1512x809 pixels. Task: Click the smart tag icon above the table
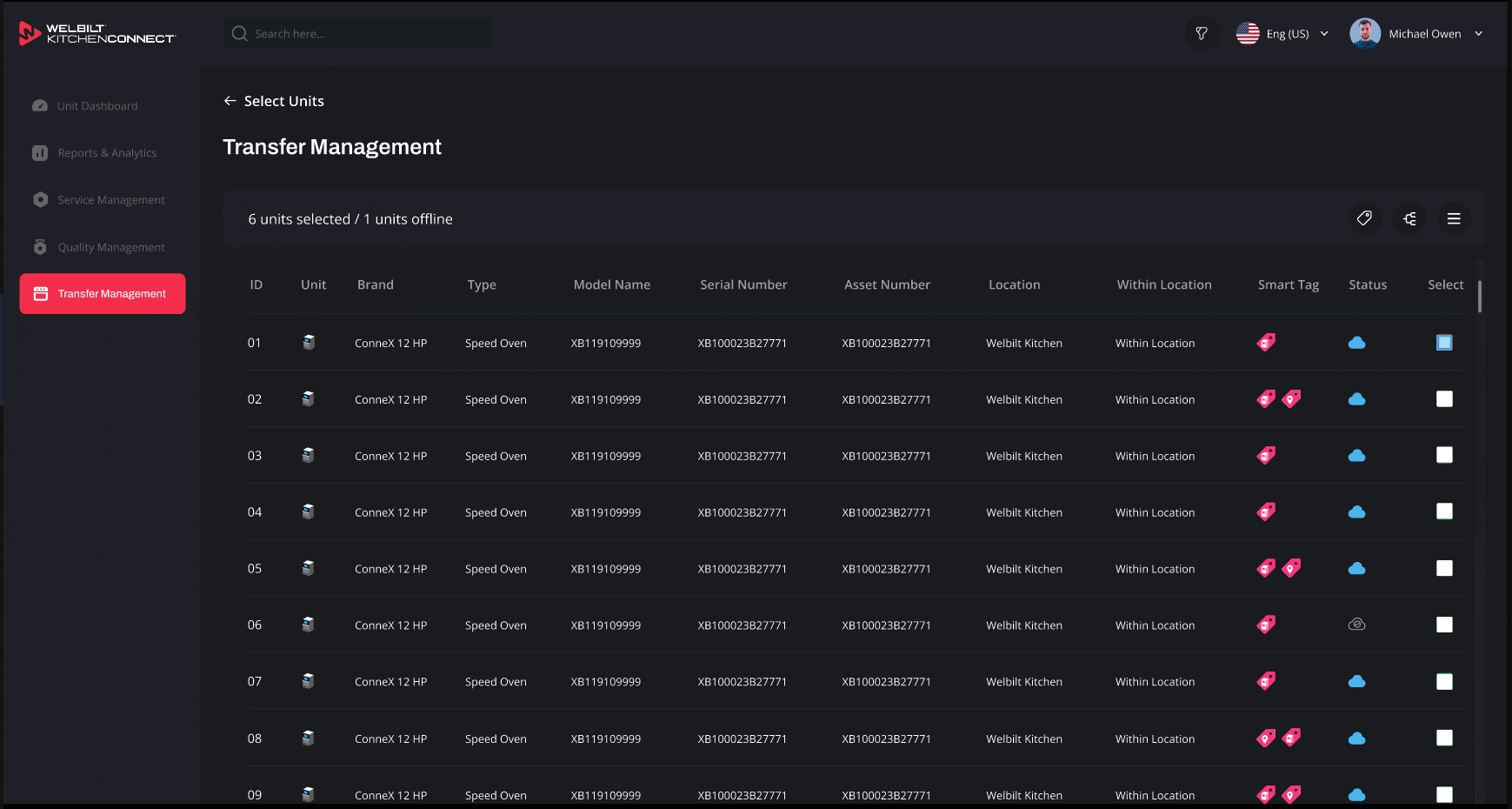(1364, 218)
